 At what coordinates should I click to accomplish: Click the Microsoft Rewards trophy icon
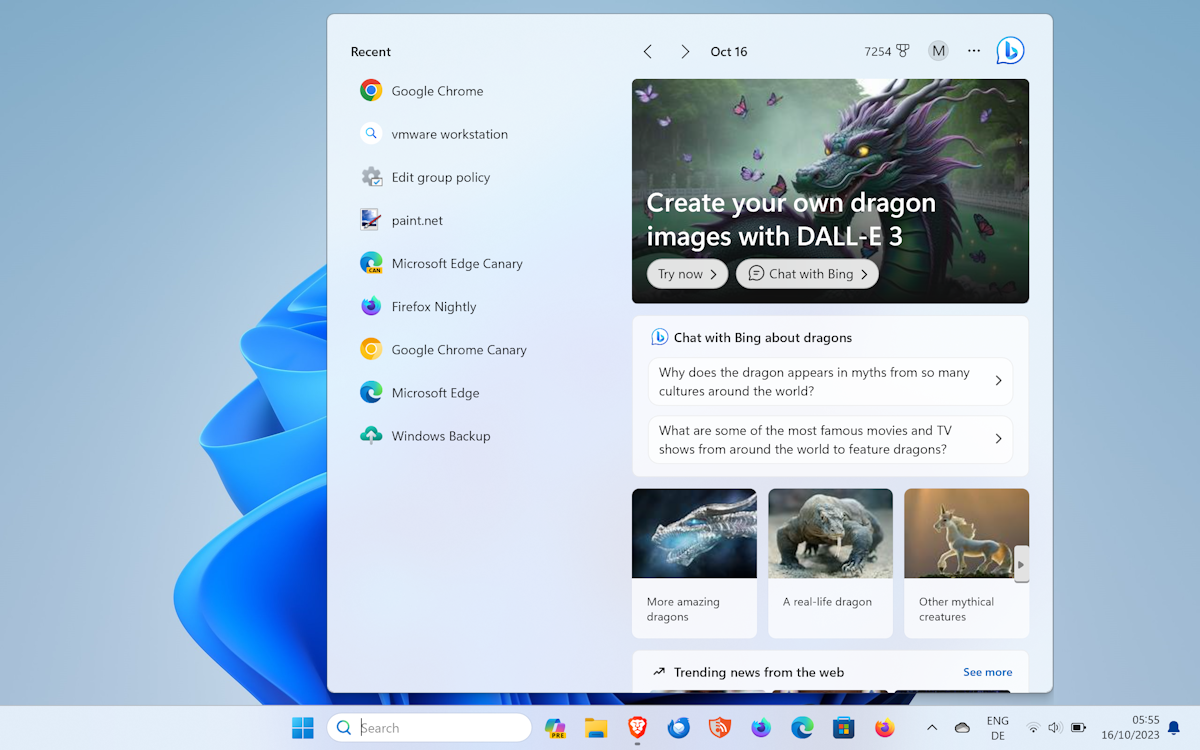coord(903,50)
